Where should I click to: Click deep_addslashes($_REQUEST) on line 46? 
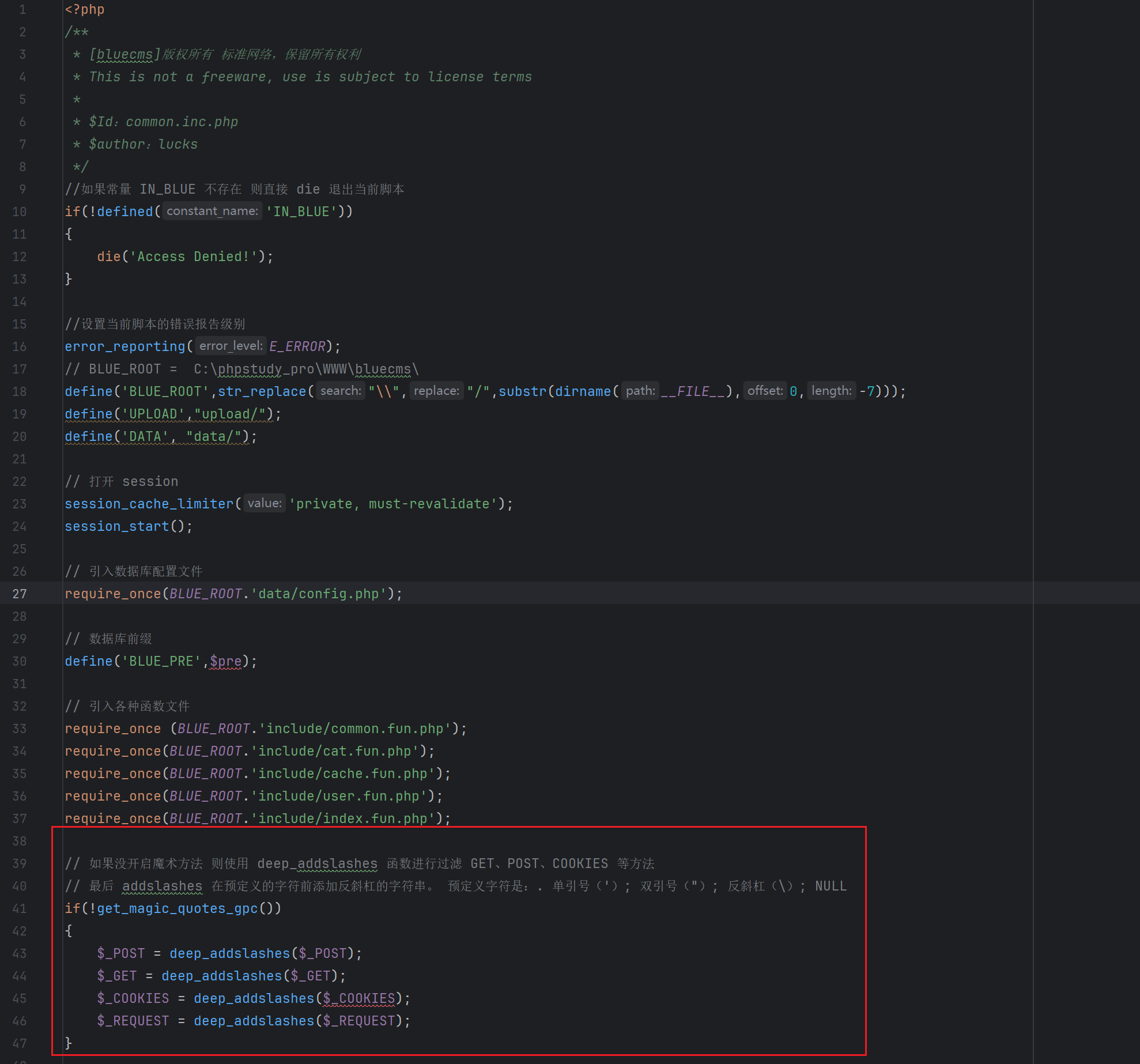pos(299,1021)
